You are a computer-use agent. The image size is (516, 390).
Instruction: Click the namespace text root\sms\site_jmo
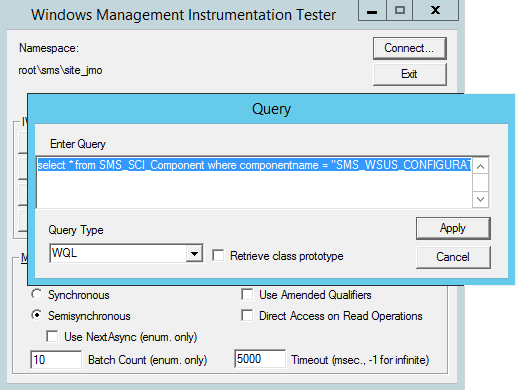(x=60, y=71)
